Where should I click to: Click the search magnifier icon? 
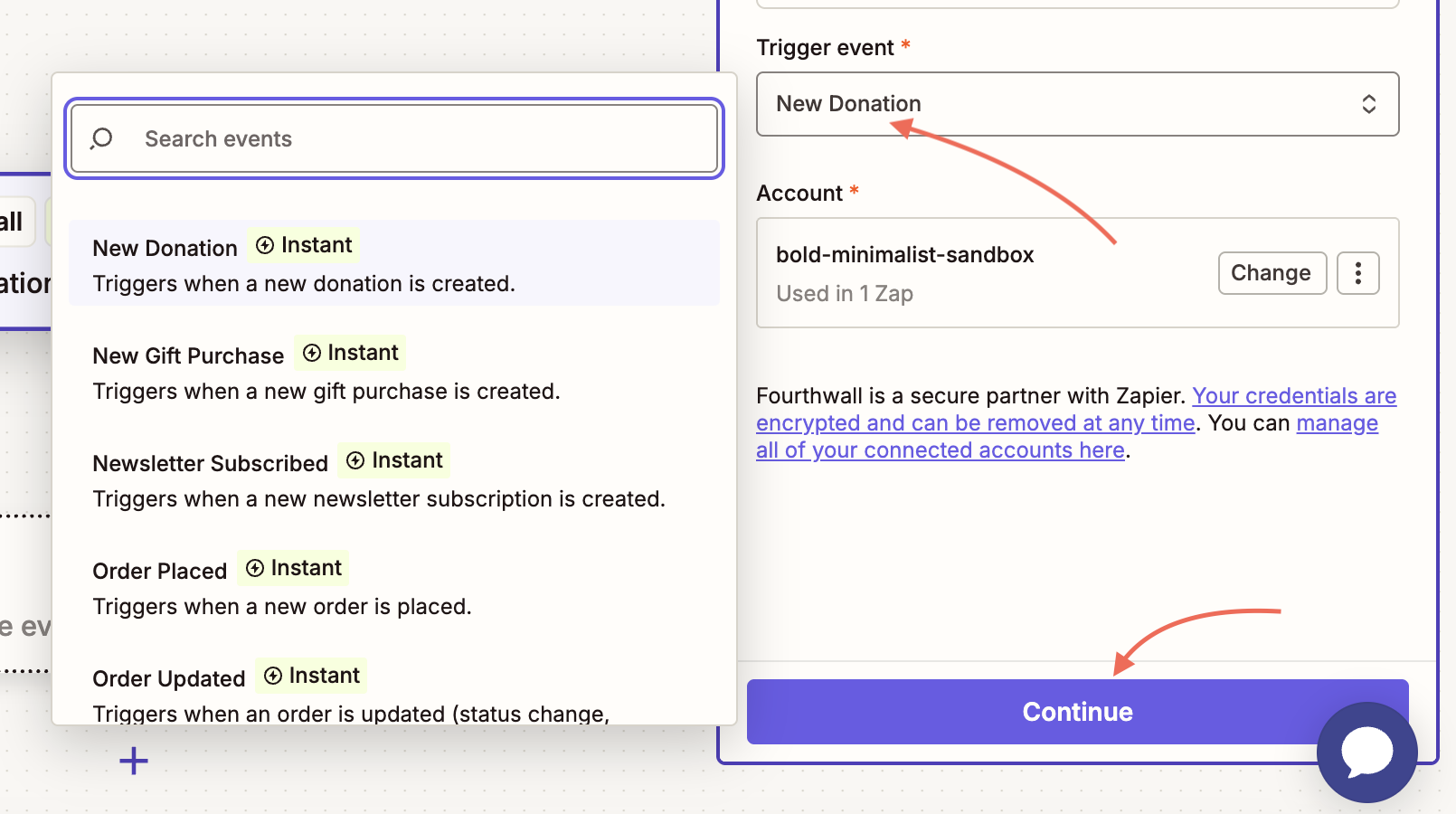[x=101, y=138]
